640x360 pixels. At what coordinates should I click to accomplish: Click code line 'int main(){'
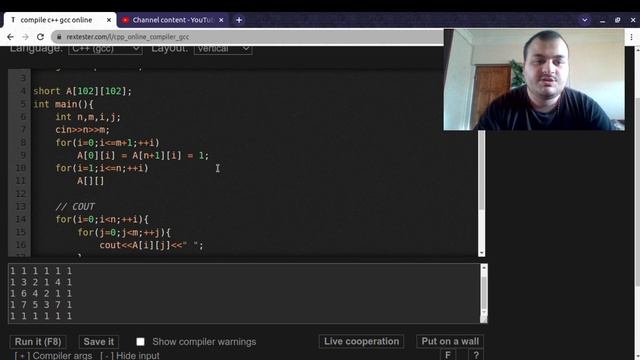coord(63,104)
